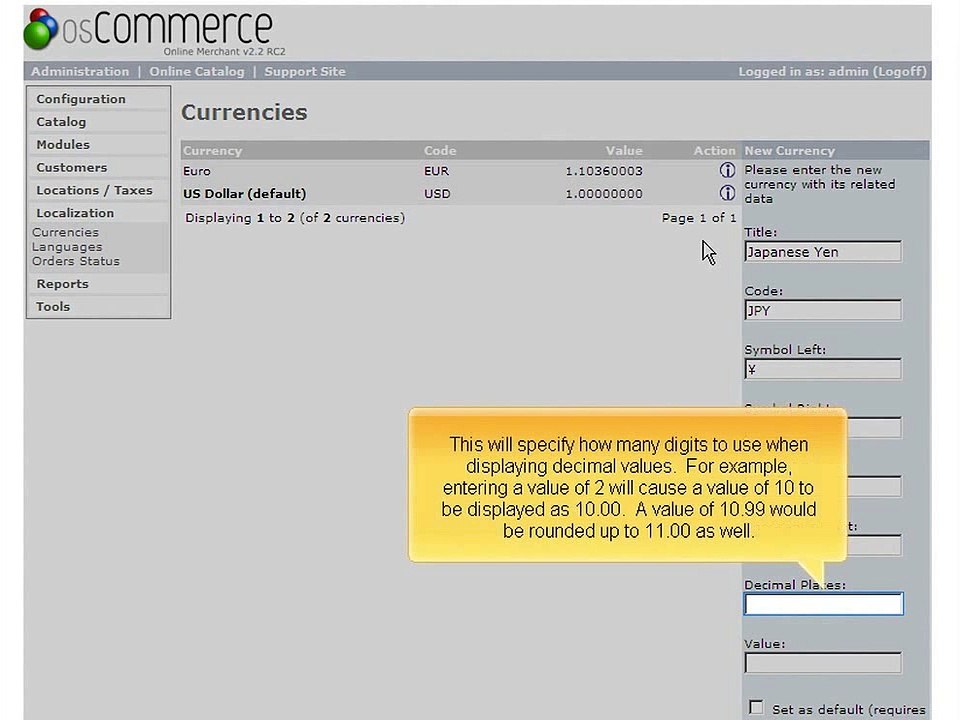Go to Administration in top bar

(x=80, y=71)
